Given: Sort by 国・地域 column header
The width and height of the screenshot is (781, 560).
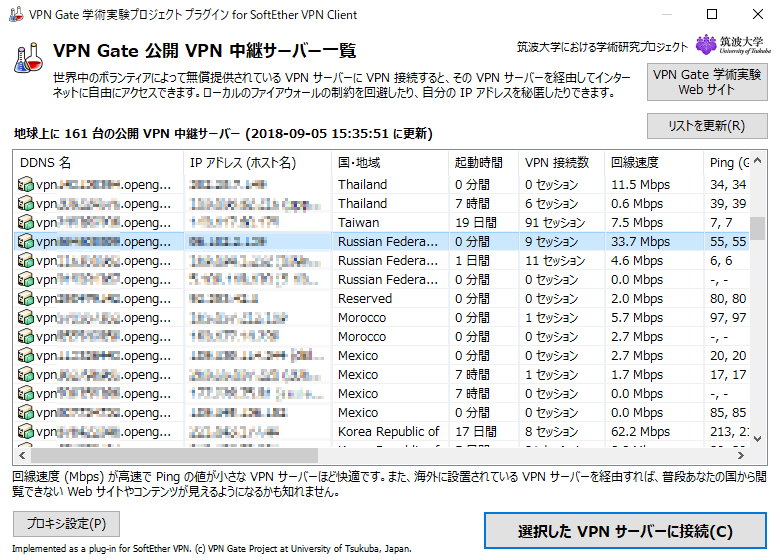Looking at the screenshot, I should point(390,162).
